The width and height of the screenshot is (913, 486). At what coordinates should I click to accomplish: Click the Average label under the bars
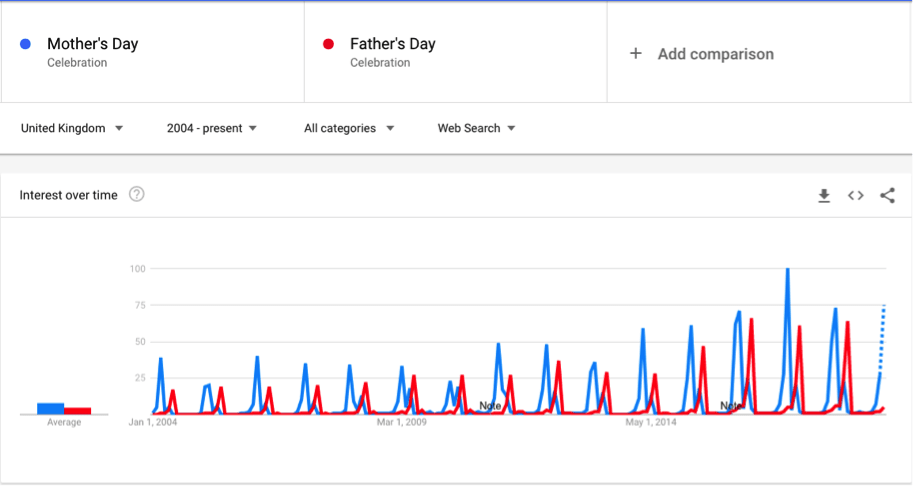(64, 422)
